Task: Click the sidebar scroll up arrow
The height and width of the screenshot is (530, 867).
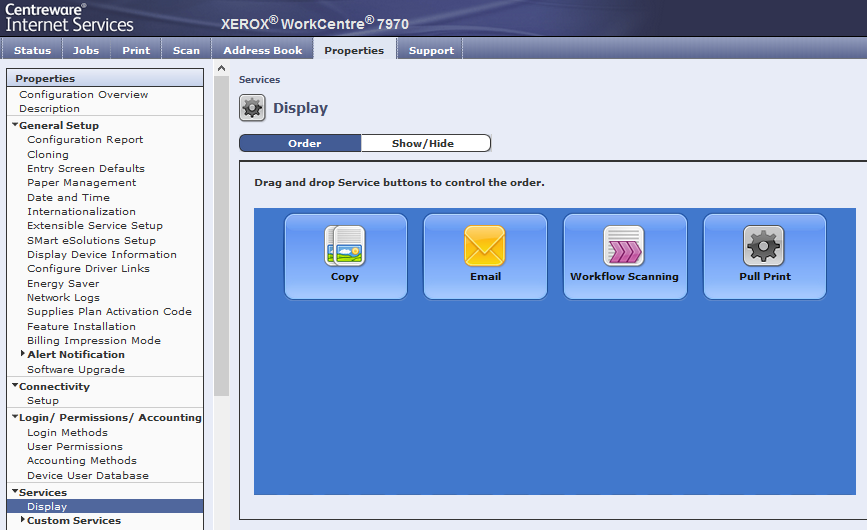Action: coord(221,70)
